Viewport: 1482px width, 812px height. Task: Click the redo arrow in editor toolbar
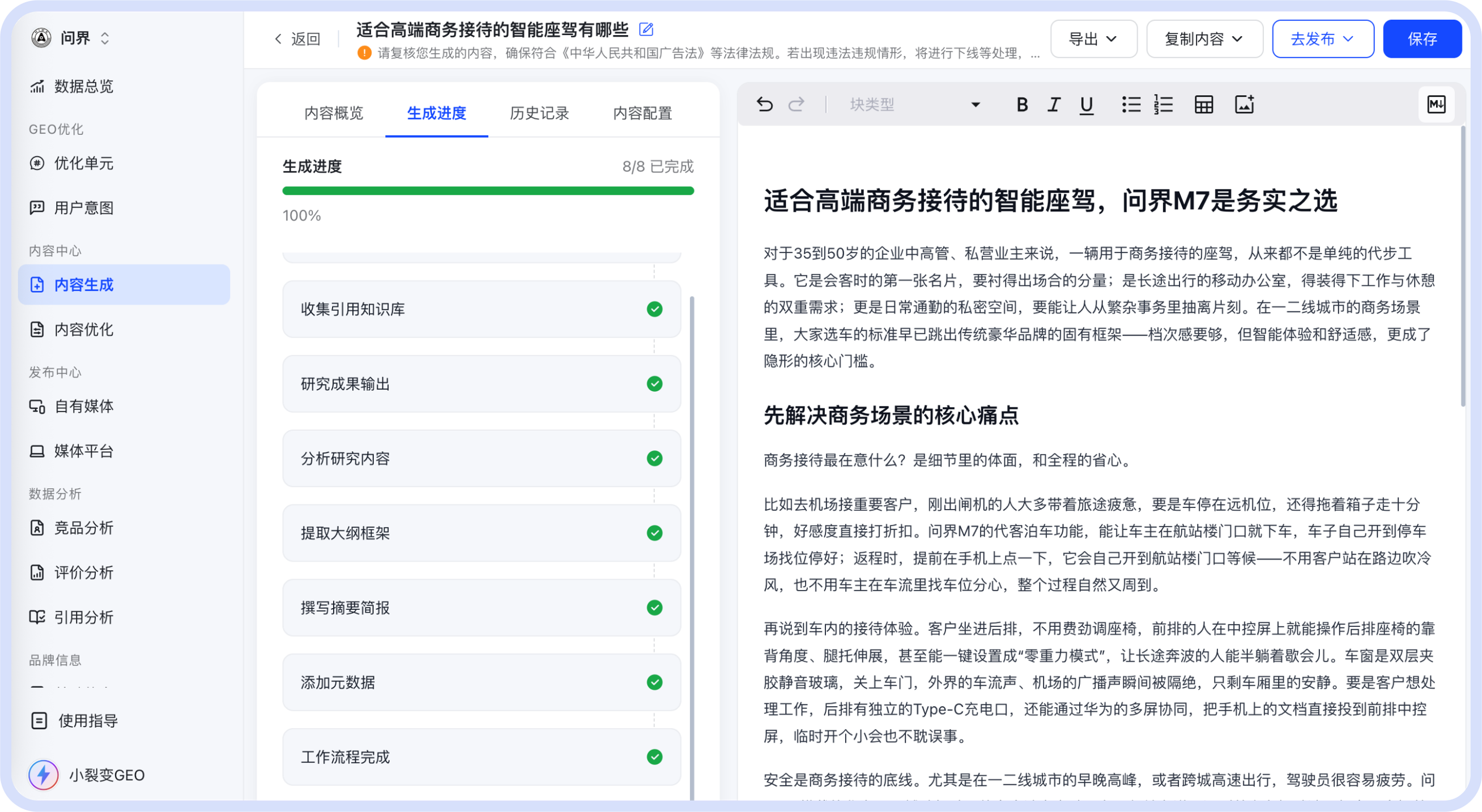(796, 105)
